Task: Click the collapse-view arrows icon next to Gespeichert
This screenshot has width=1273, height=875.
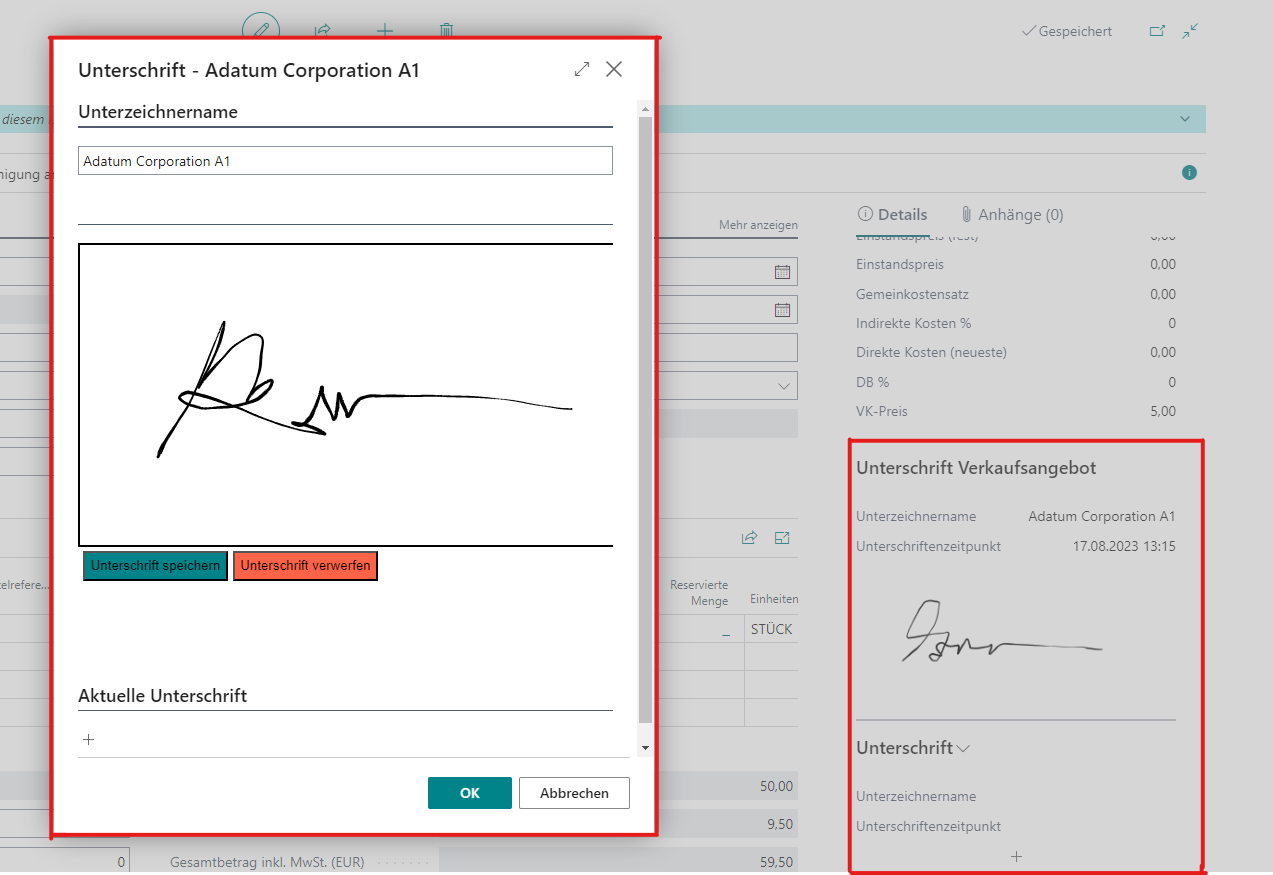Action: click(x=1190, y=31)
